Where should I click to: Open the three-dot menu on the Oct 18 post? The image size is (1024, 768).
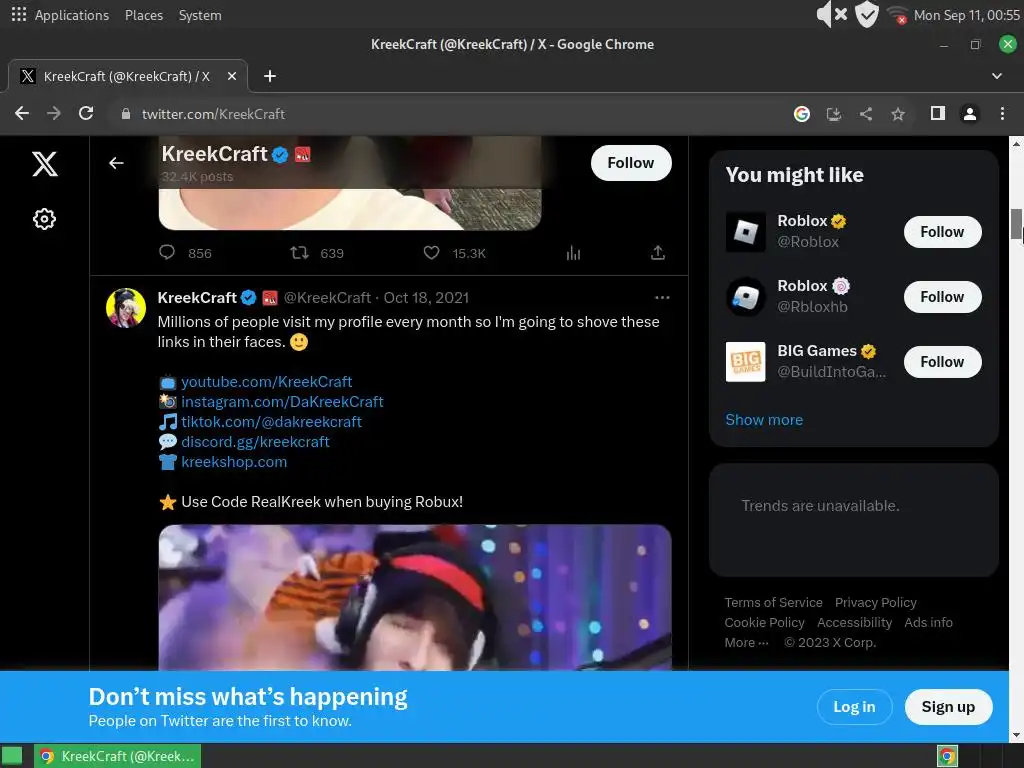point(662,298)
